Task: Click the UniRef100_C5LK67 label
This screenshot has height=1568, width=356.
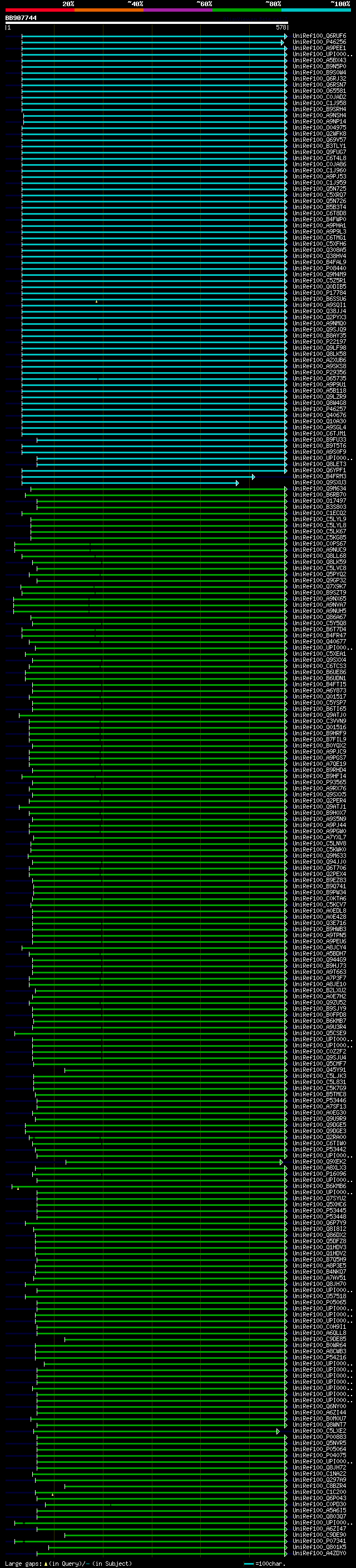Action: point(319,531)
